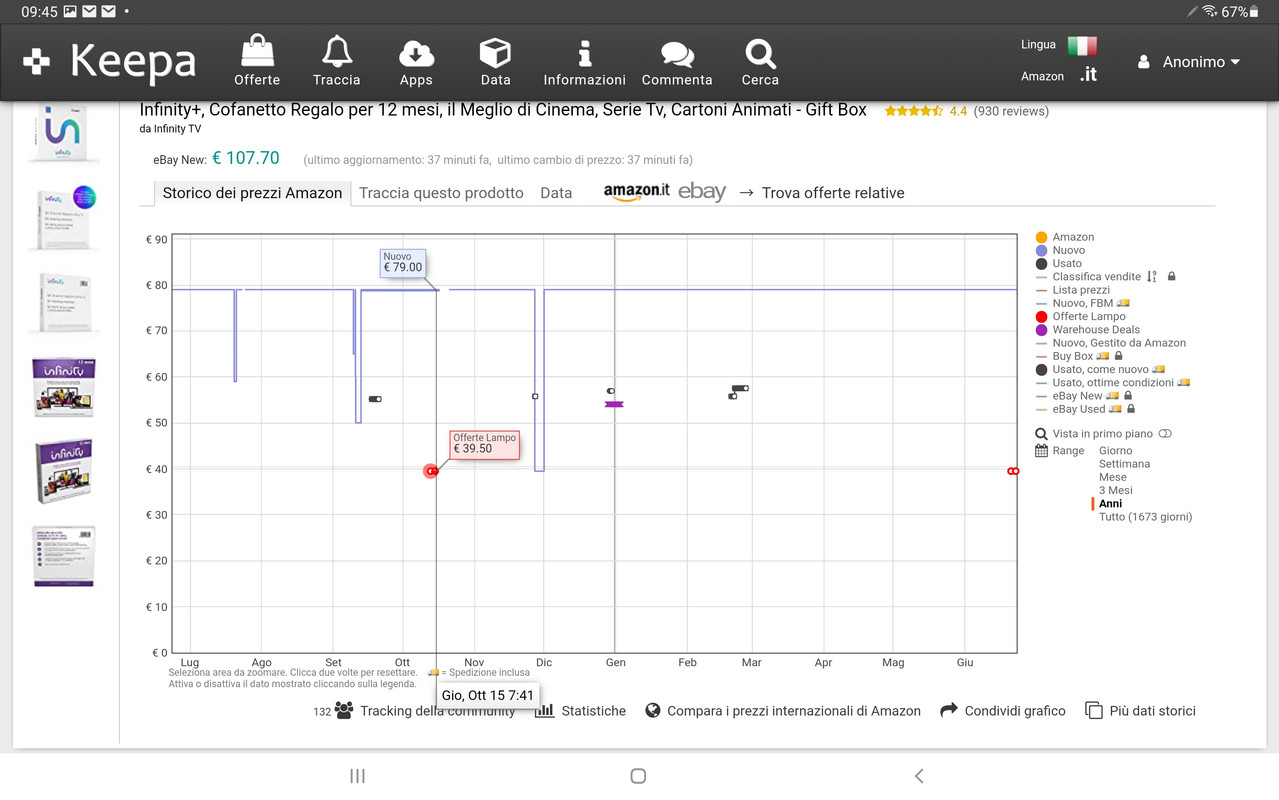Click the ebay logo tab
This screenshot has height=800, width=1279.
pyautogui.click(x=702, y=192)
